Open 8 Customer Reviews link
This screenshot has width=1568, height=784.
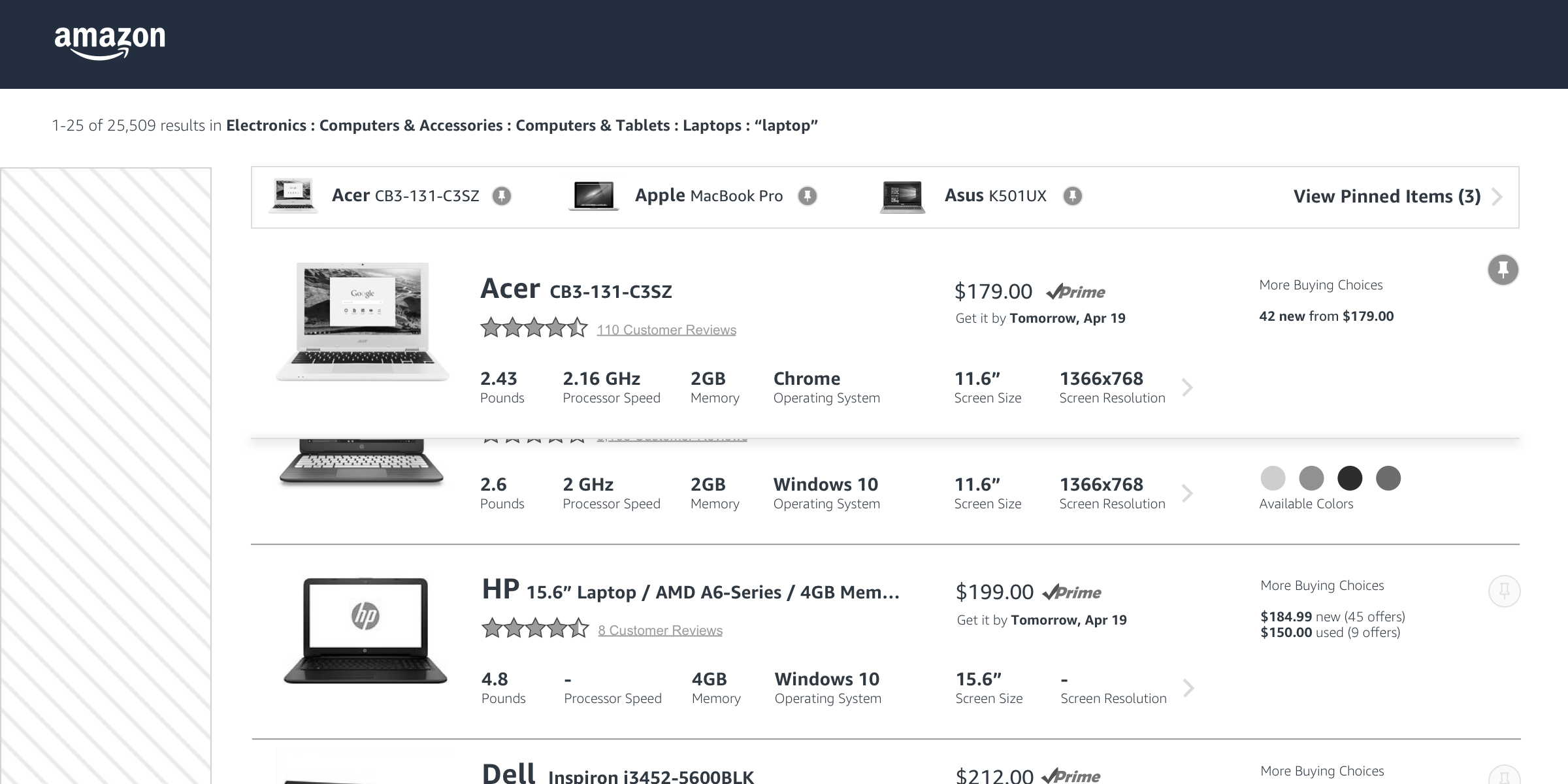click(660, 630)
